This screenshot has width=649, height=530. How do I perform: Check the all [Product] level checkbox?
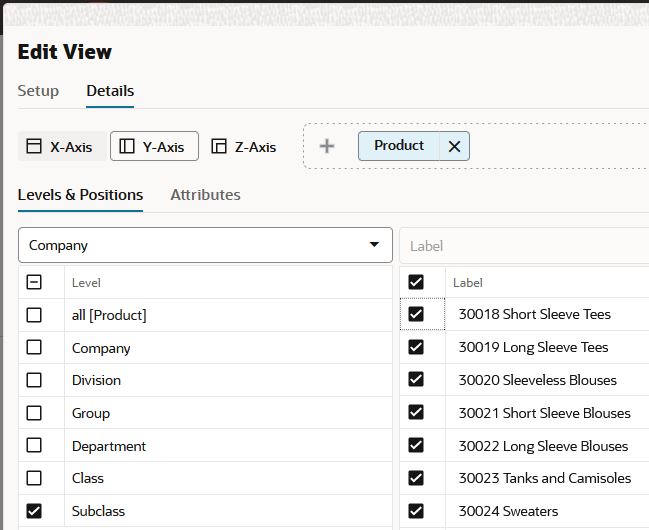(34, 315)
